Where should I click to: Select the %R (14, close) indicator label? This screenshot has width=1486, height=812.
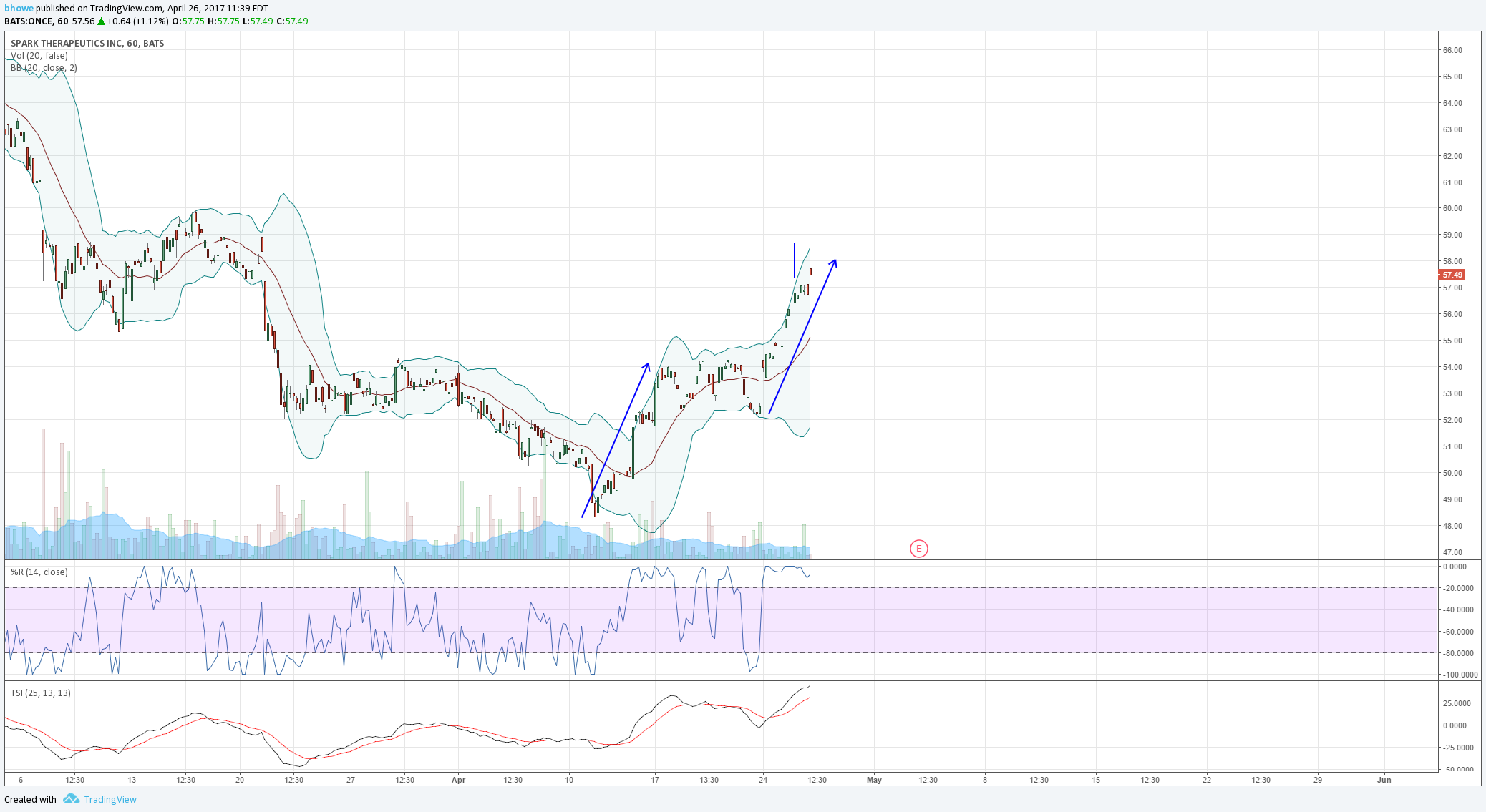point(39,572)
